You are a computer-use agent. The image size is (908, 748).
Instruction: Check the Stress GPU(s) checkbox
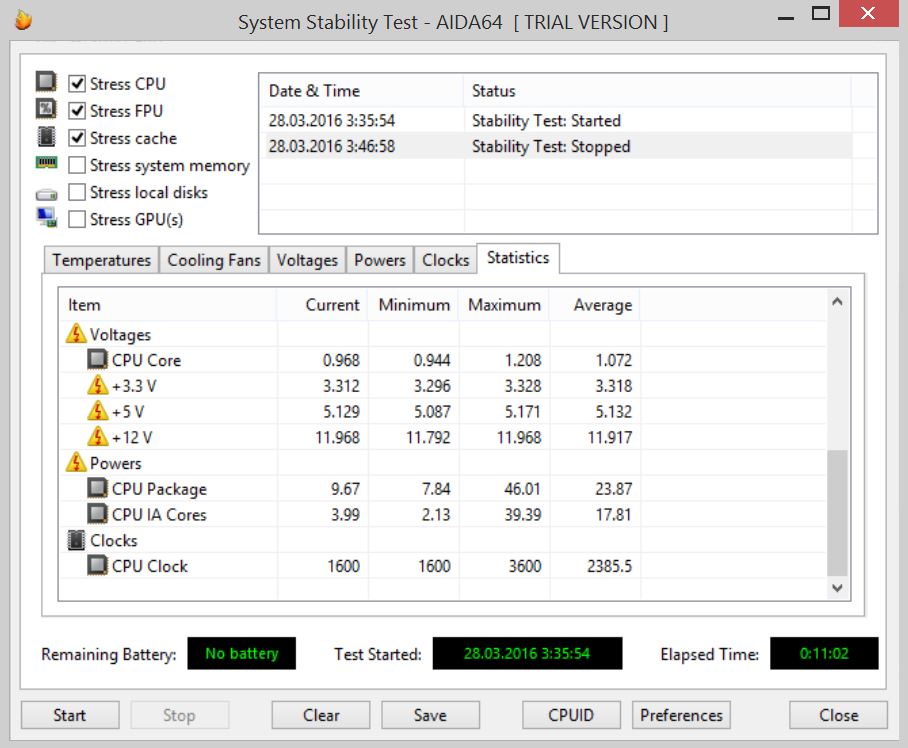(77, 219)
